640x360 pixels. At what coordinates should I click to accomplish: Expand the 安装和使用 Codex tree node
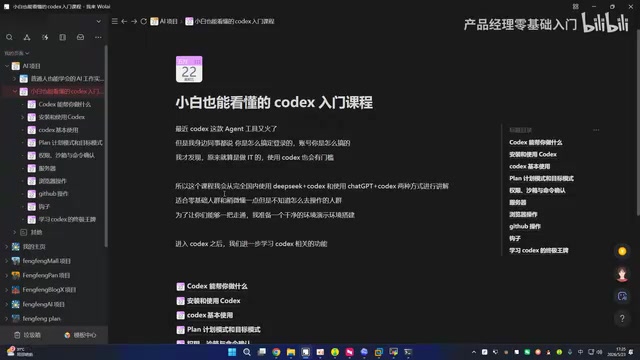click(23, 117)
